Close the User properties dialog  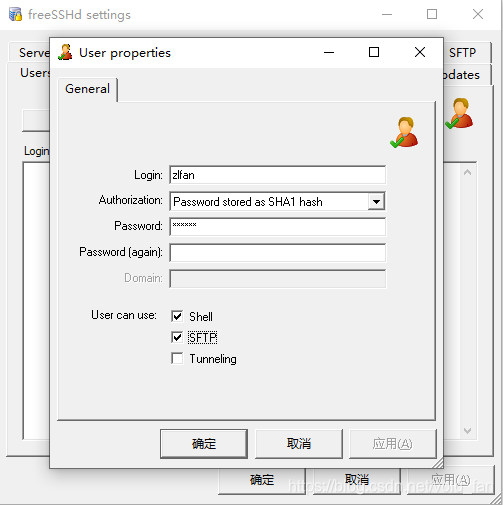click(x=420, y=52)
